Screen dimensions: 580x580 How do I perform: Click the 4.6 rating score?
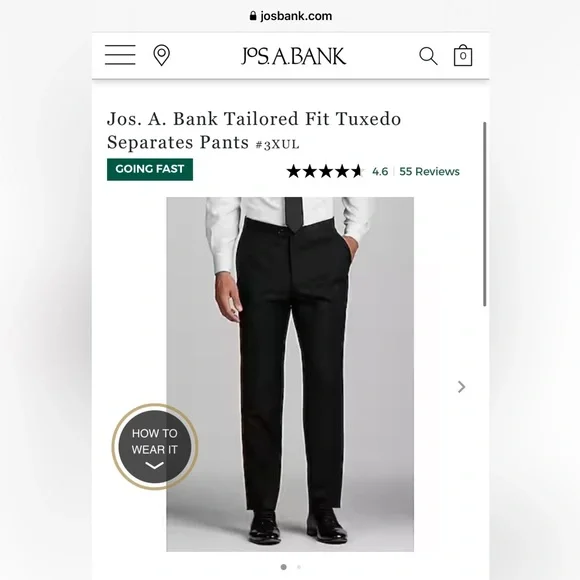pos(380,172)
